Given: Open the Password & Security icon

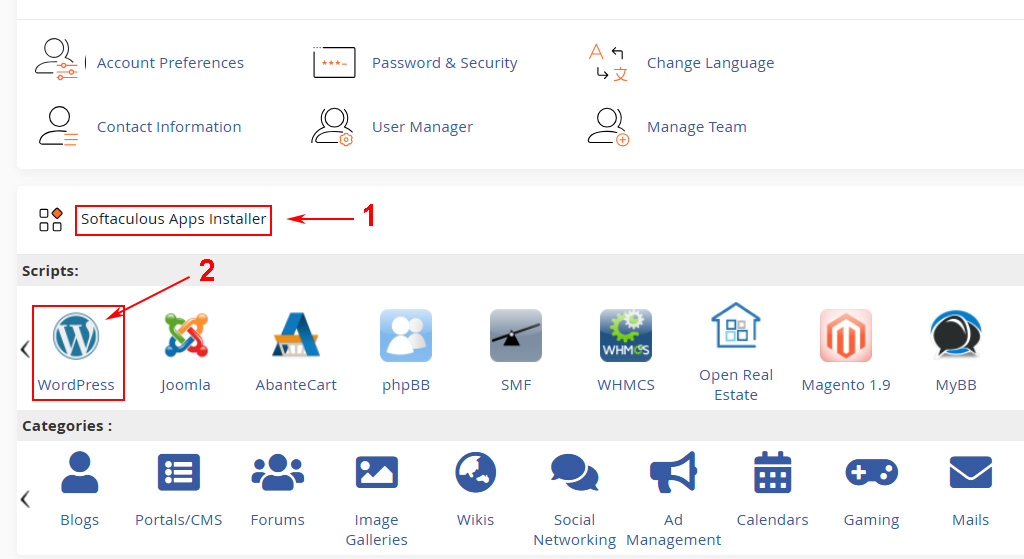Looking at the screenshot, I should click(334, 63).
